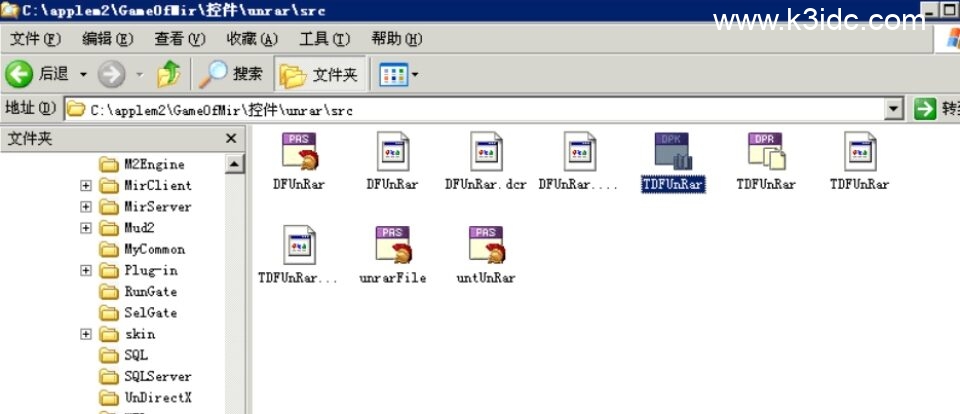Expand the address bar dropdown list
The height and width of the screenshot is (414, 960).
894,110
